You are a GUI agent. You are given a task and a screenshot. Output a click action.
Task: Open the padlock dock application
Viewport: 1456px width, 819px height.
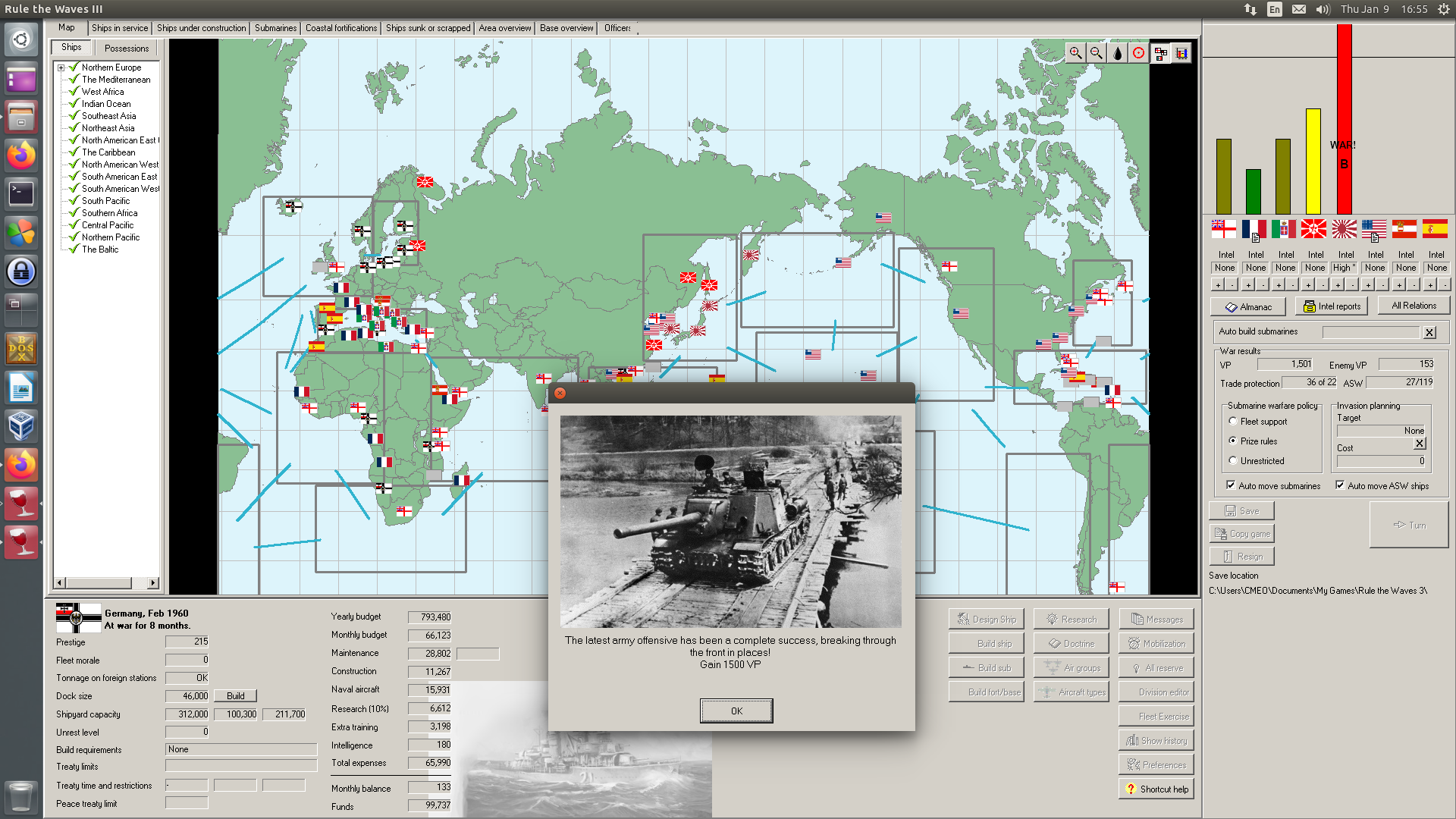(21, 271)
